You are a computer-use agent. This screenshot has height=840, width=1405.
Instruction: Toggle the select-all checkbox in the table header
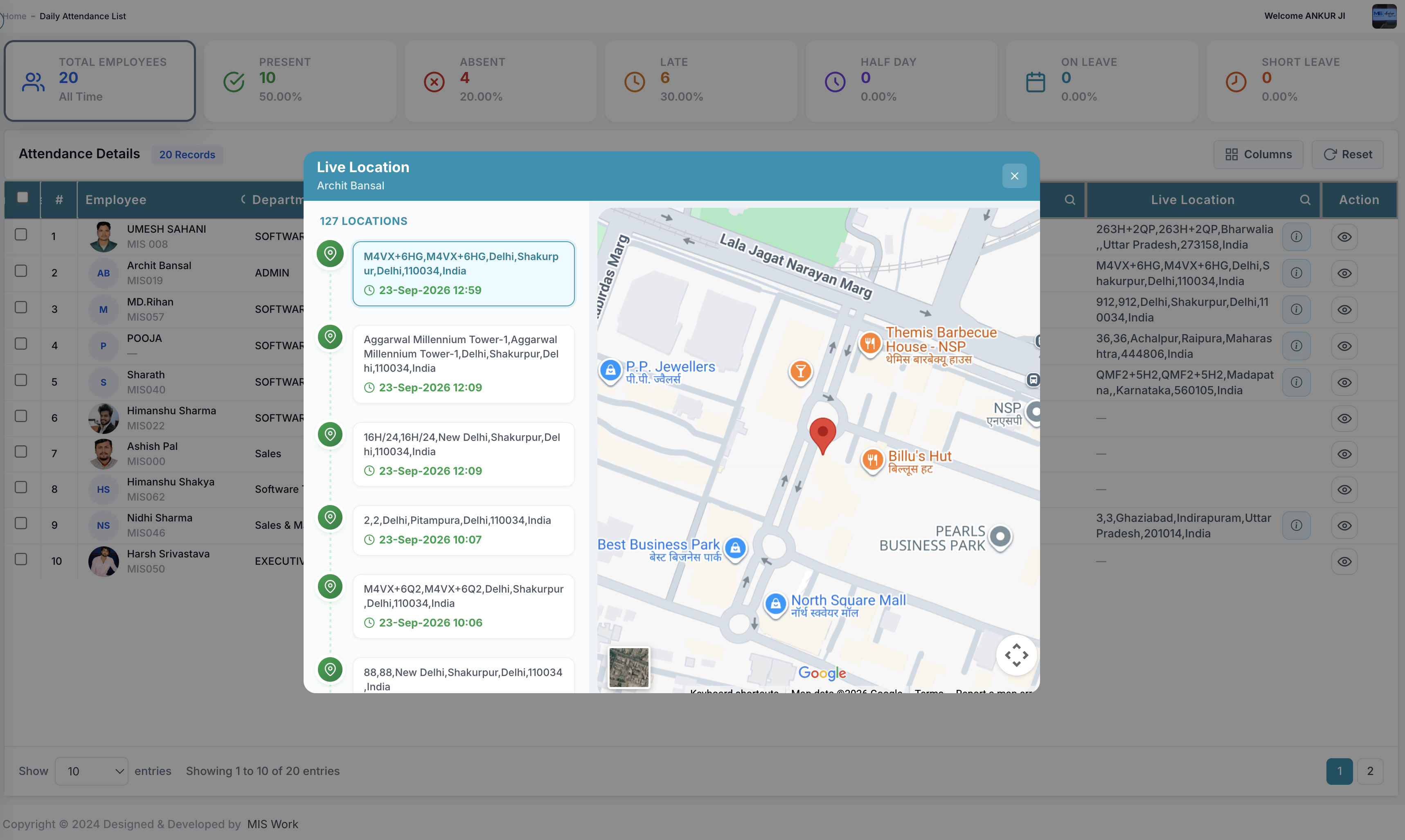23,198
